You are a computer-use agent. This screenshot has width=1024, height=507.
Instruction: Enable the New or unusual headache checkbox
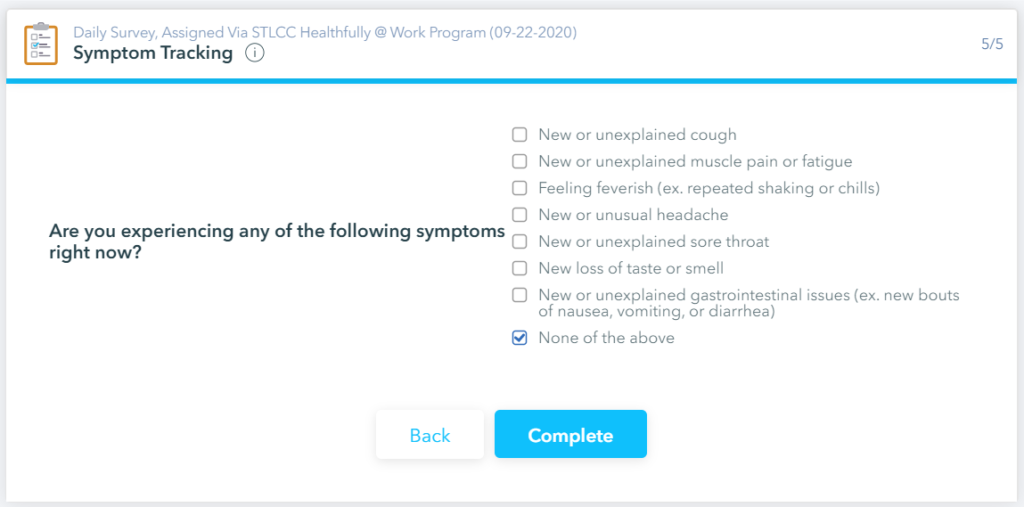click(x=519, y=215)
